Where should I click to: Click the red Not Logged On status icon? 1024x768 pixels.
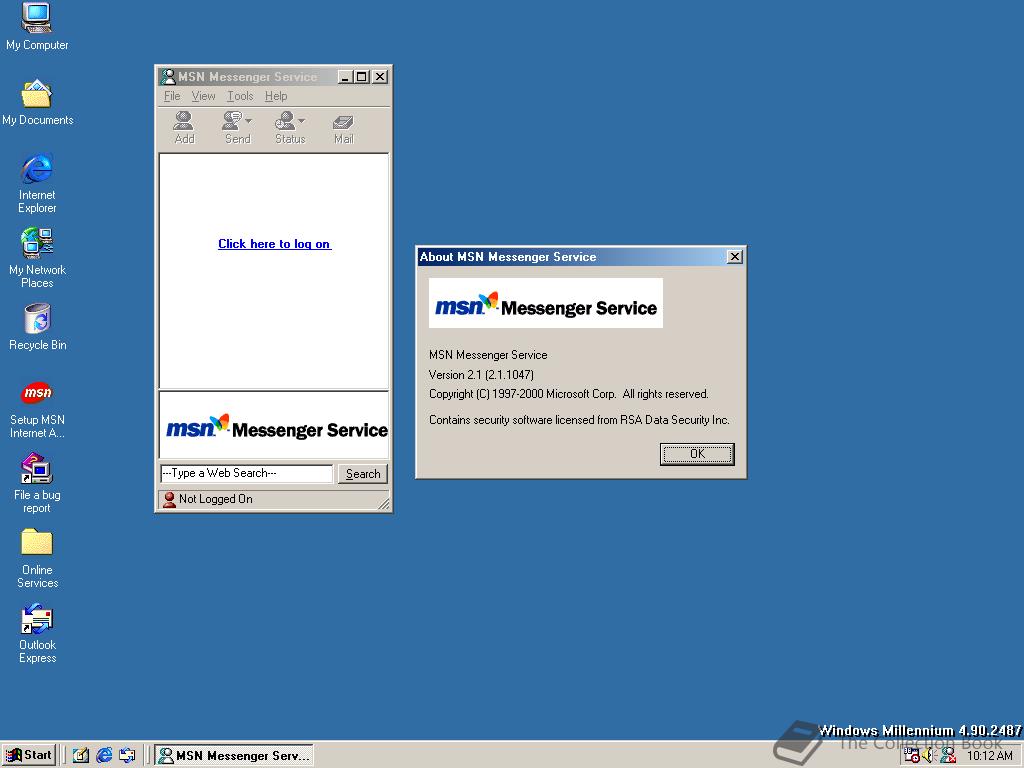(169, 500)
